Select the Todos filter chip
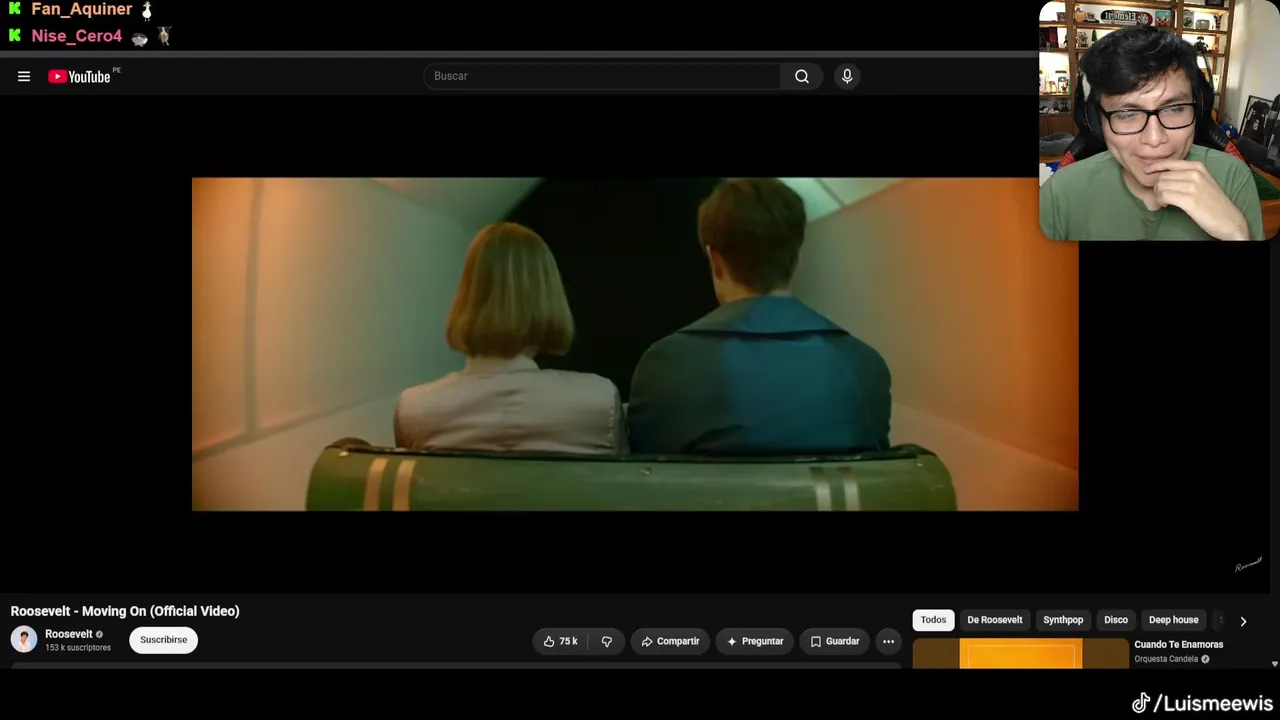 point(933,620)
